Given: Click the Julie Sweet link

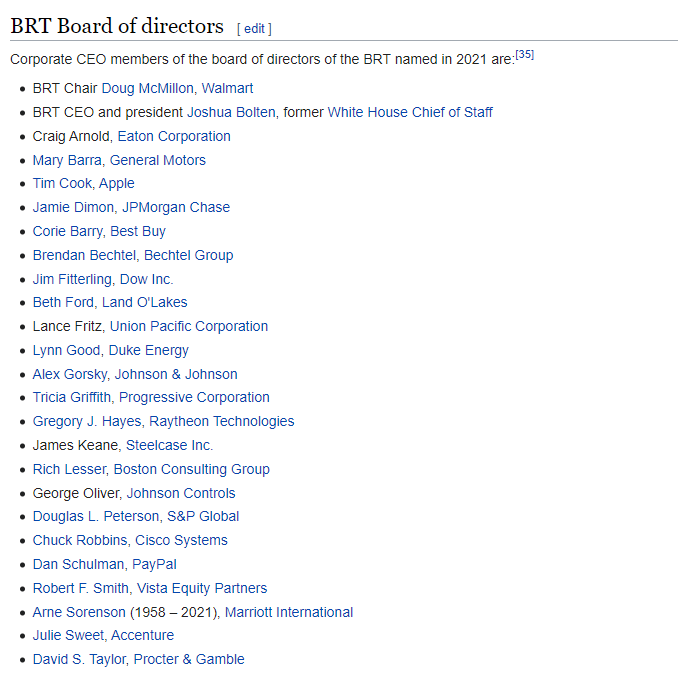Looking at the screenshot, I should click(68, 635).
